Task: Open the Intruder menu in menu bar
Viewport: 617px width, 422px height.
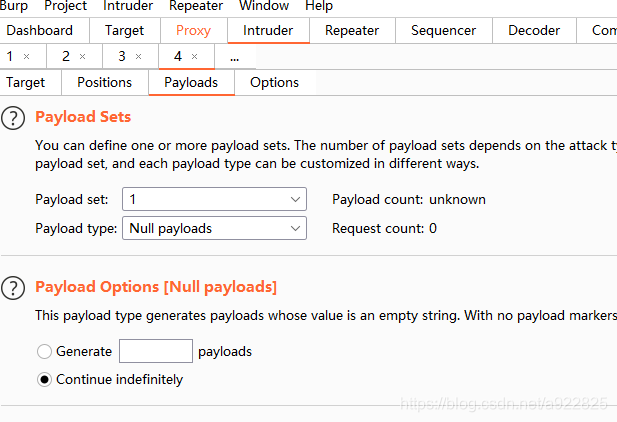Action: (127, 6)
